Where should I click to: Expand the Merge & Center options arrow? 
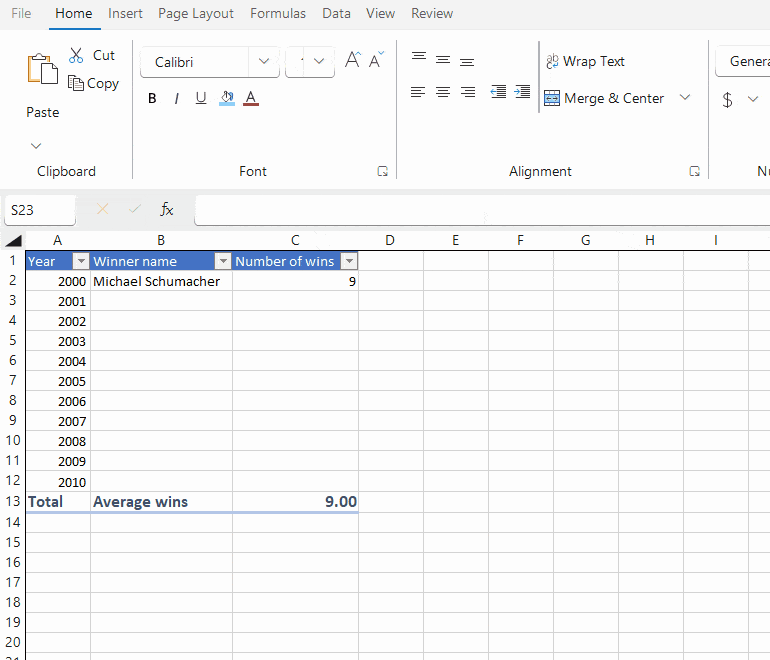point(685,98)
